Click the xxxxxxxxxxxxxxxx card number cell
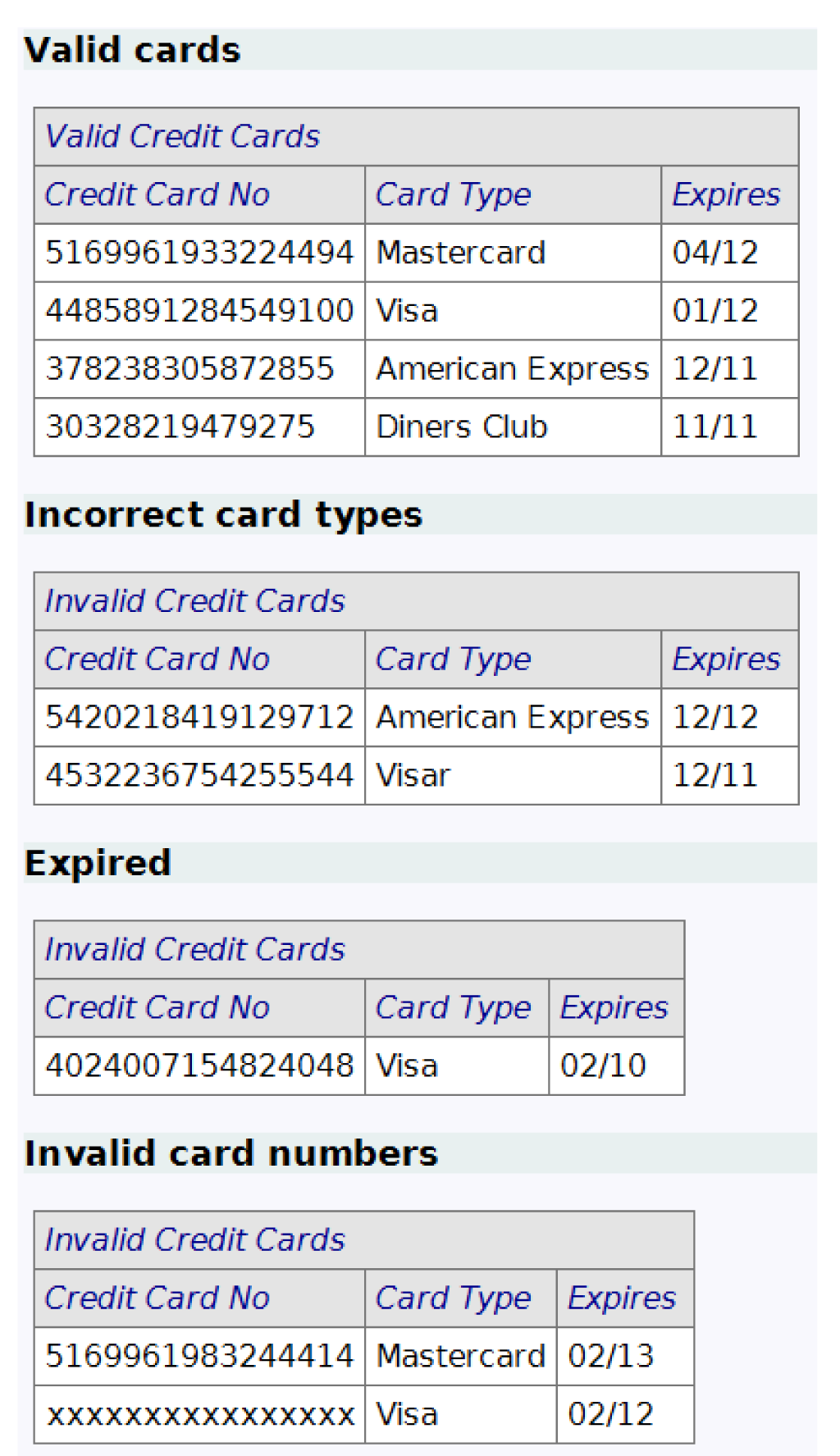The height and width of the screenshot is (1456, 840). [x=199, y=1415]
